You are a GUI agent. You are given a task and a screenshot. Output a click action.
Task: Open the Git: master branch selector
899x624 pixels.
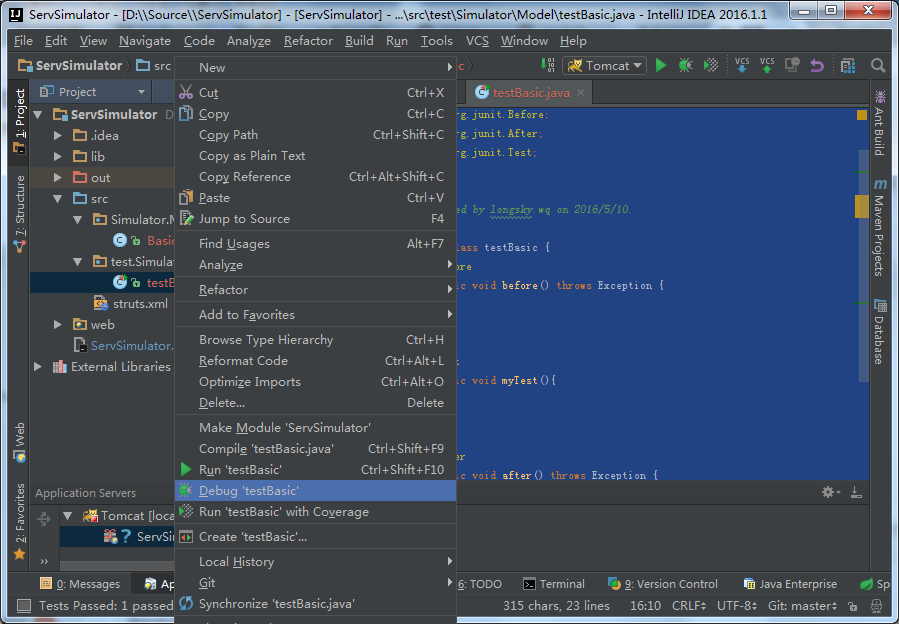click(x=802, y=606)
